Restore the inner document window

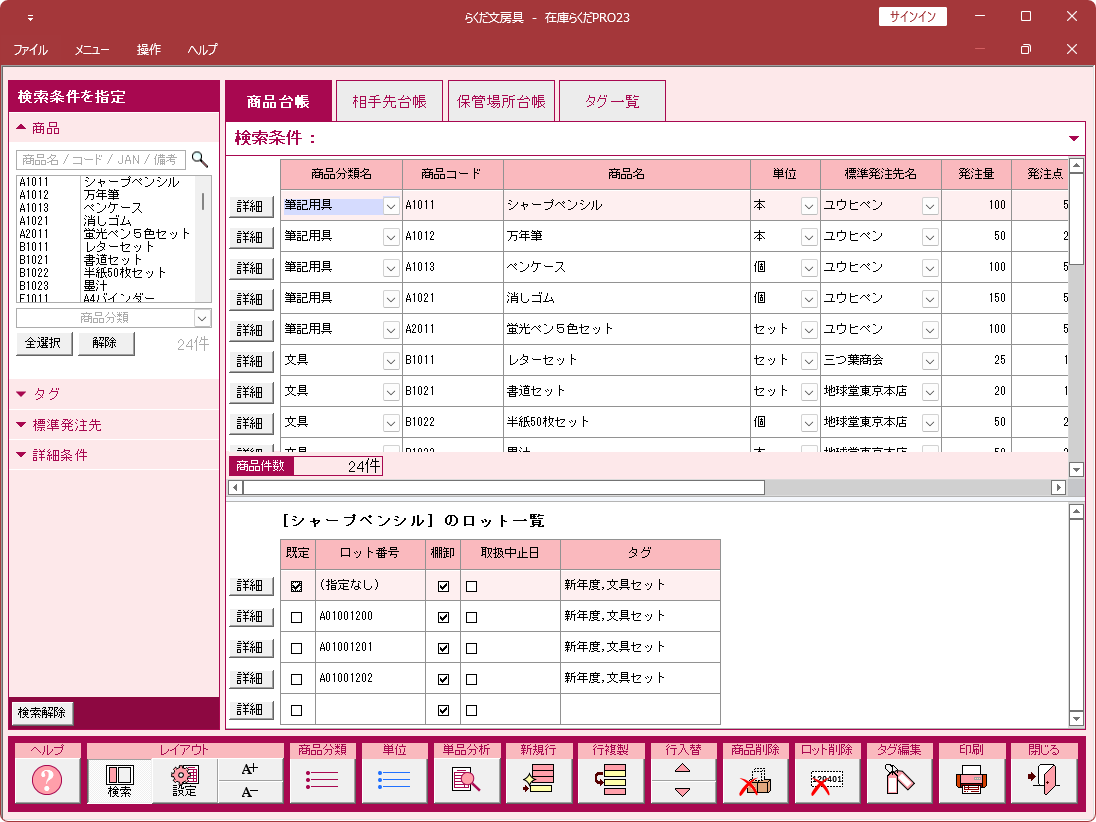tap(1025, 49)
